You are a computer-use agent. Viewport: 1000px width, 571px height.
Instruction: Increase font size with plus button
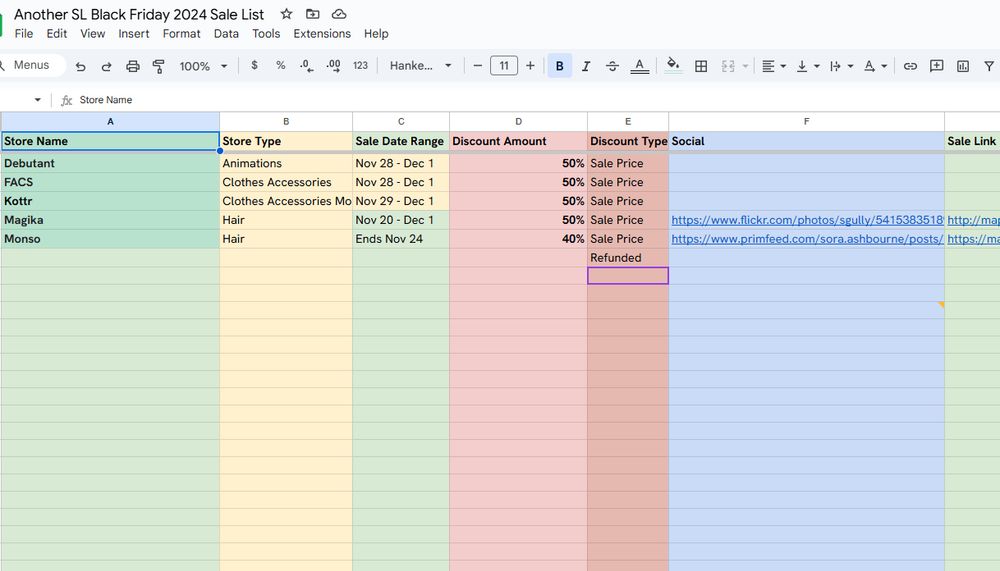530,66
